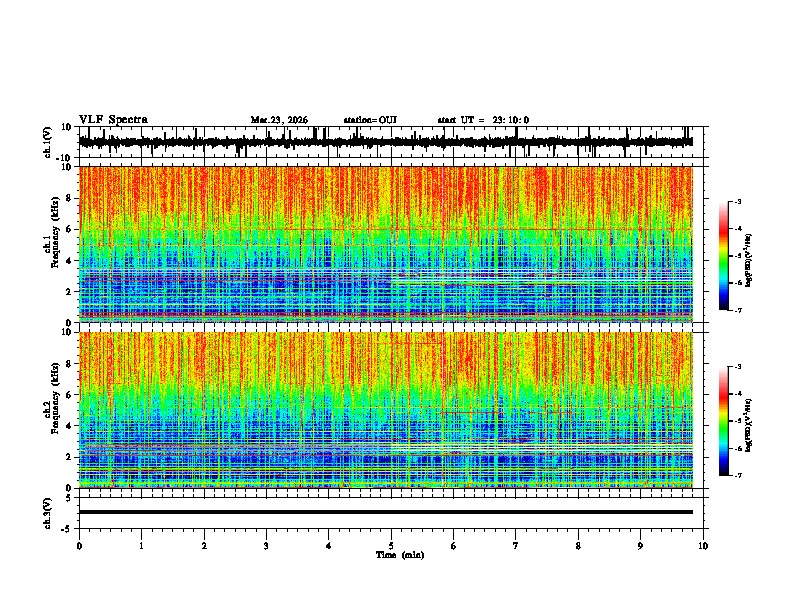Click time axis tick label 6
Screen dimensions: 792x612
[x=454, y=545]
